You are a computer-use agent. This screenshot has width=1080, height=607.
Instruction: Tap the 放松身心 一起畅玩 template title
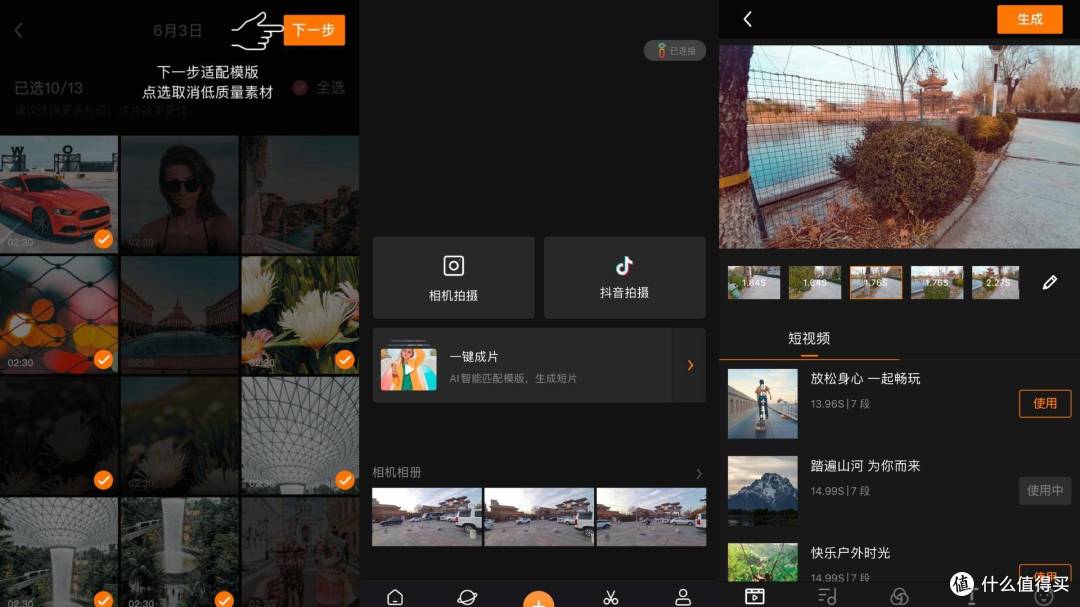pos(865,378)
